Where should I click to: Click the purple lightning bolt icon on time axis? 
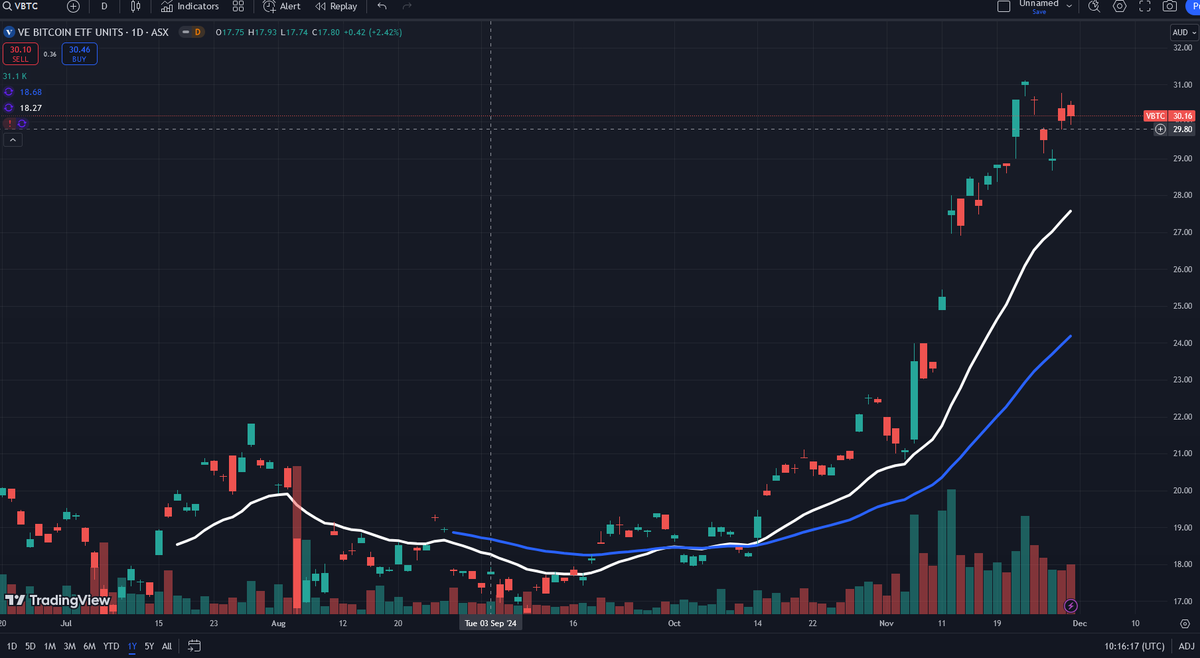click(1071, 605)
